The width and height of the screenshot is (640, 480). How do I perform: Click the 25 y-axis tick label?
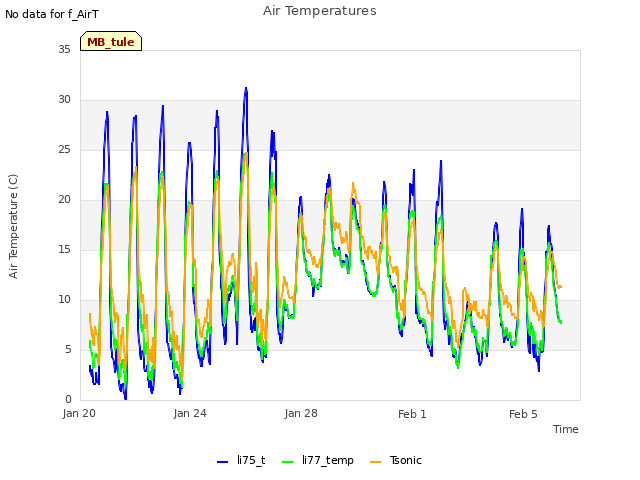point(64,149)
